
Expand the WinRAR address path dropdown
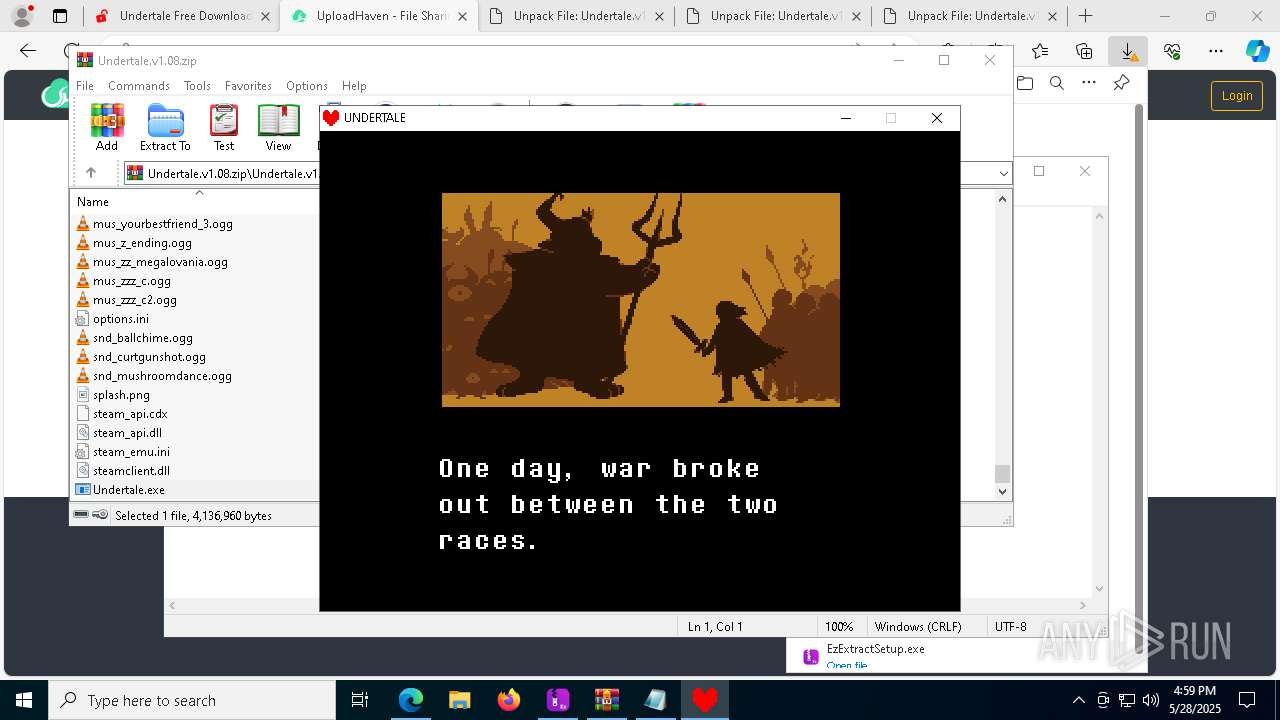[x=1003, y=174]
